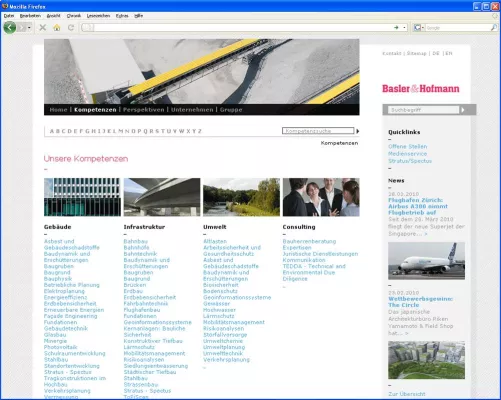Click the Stop loading X icon
Screen dimensions: 501x400
pyautogui.click(x=43, y=28)
